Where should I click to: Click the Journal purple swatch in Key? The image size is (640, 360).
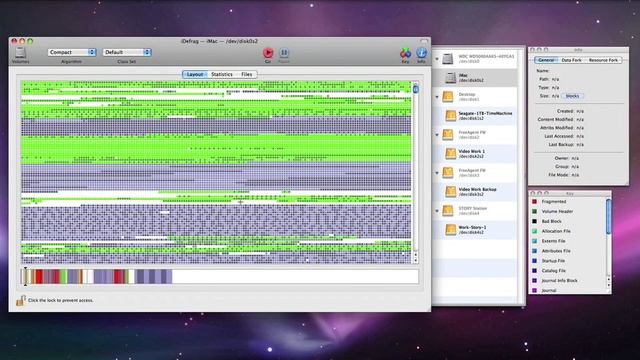coord(534,290)
